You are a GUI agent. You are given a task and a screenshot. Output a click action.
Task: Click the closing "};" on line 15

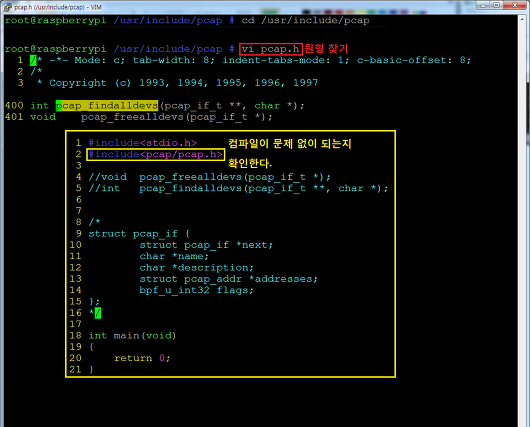[x=94, y=302]
